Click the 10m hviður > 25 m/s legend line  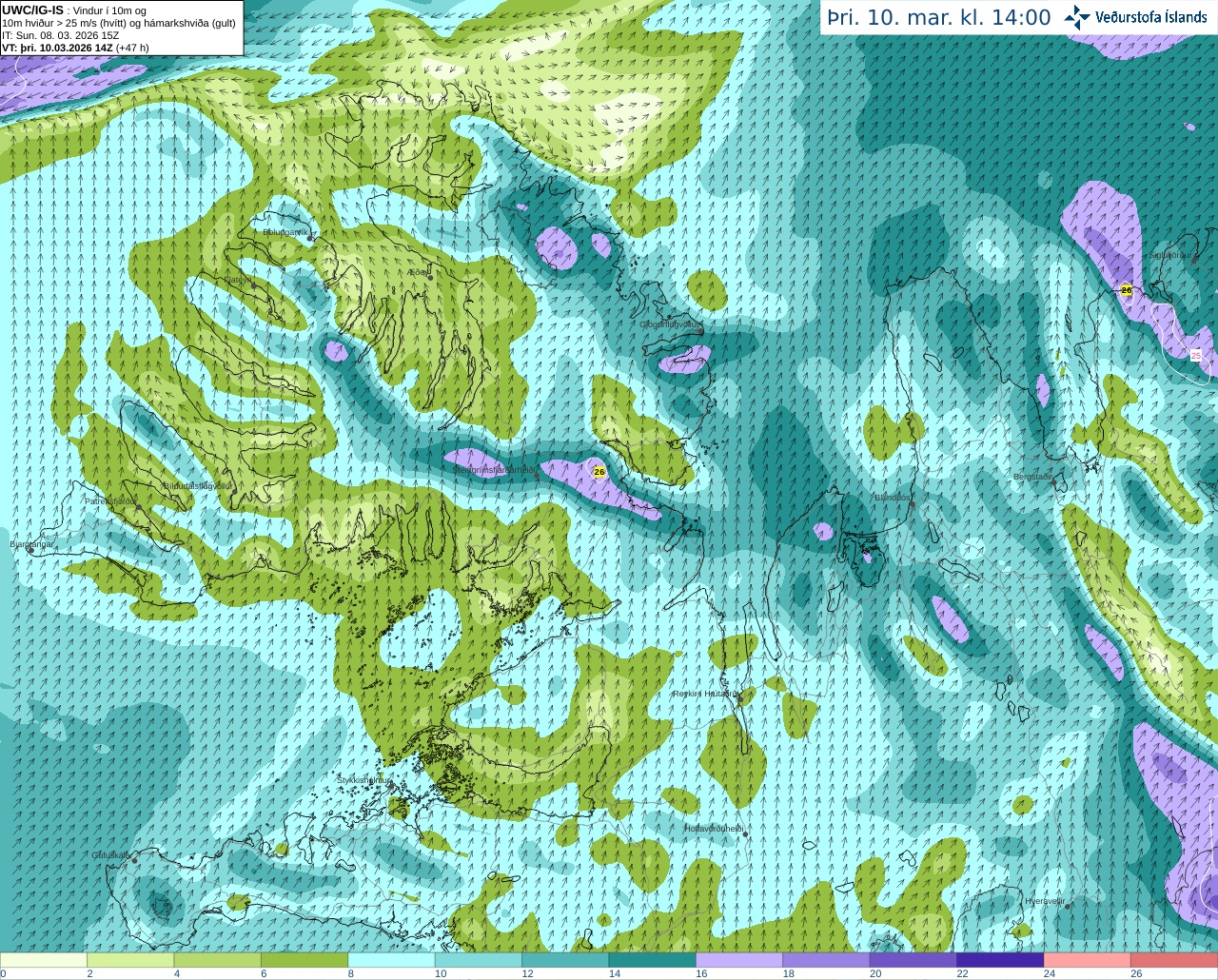click(x=119, y=23)
